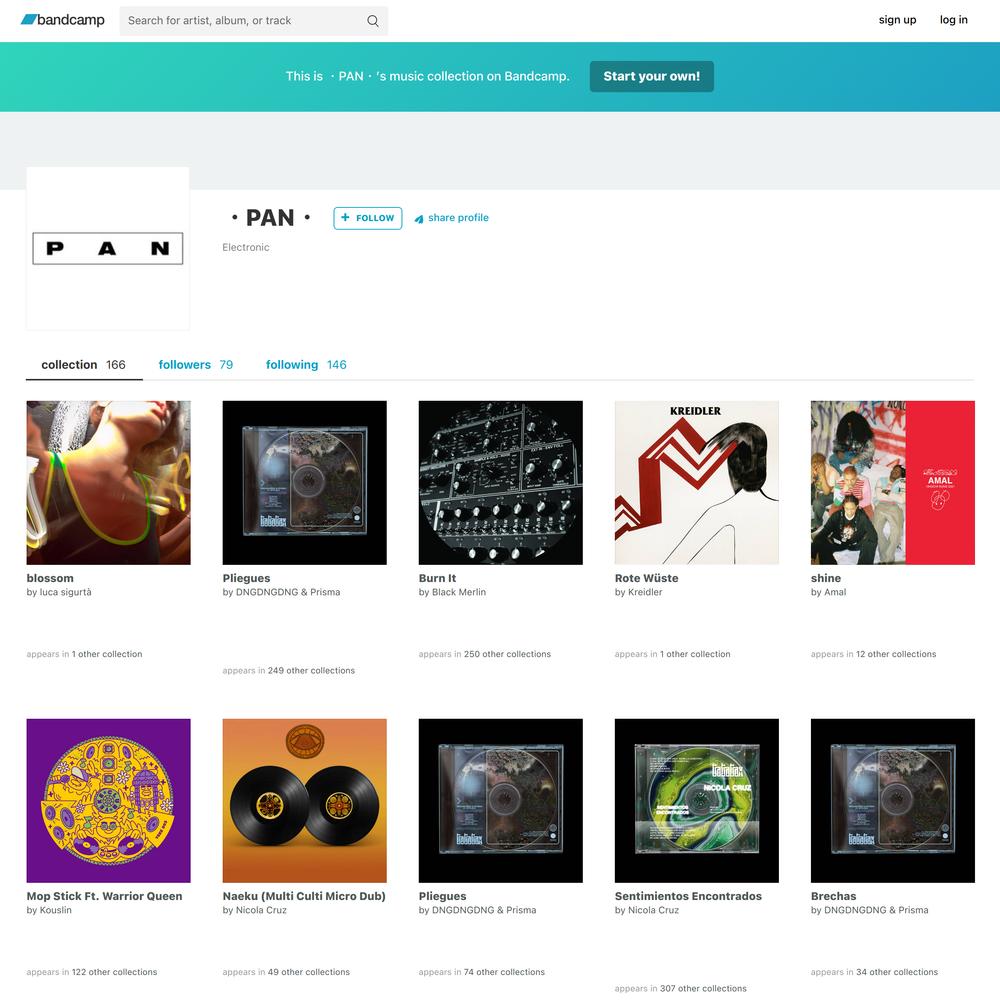This screenshot has width=1000, height=1000.
Task: Click the share profile paper-plane icon
Action: point(419,219)
